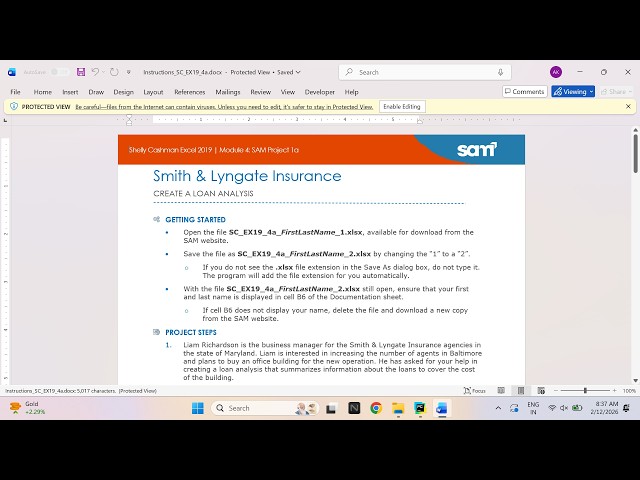Click the PROJECT STEPS heading
This screenshot has width=640, height=480.
click(191, 332)
